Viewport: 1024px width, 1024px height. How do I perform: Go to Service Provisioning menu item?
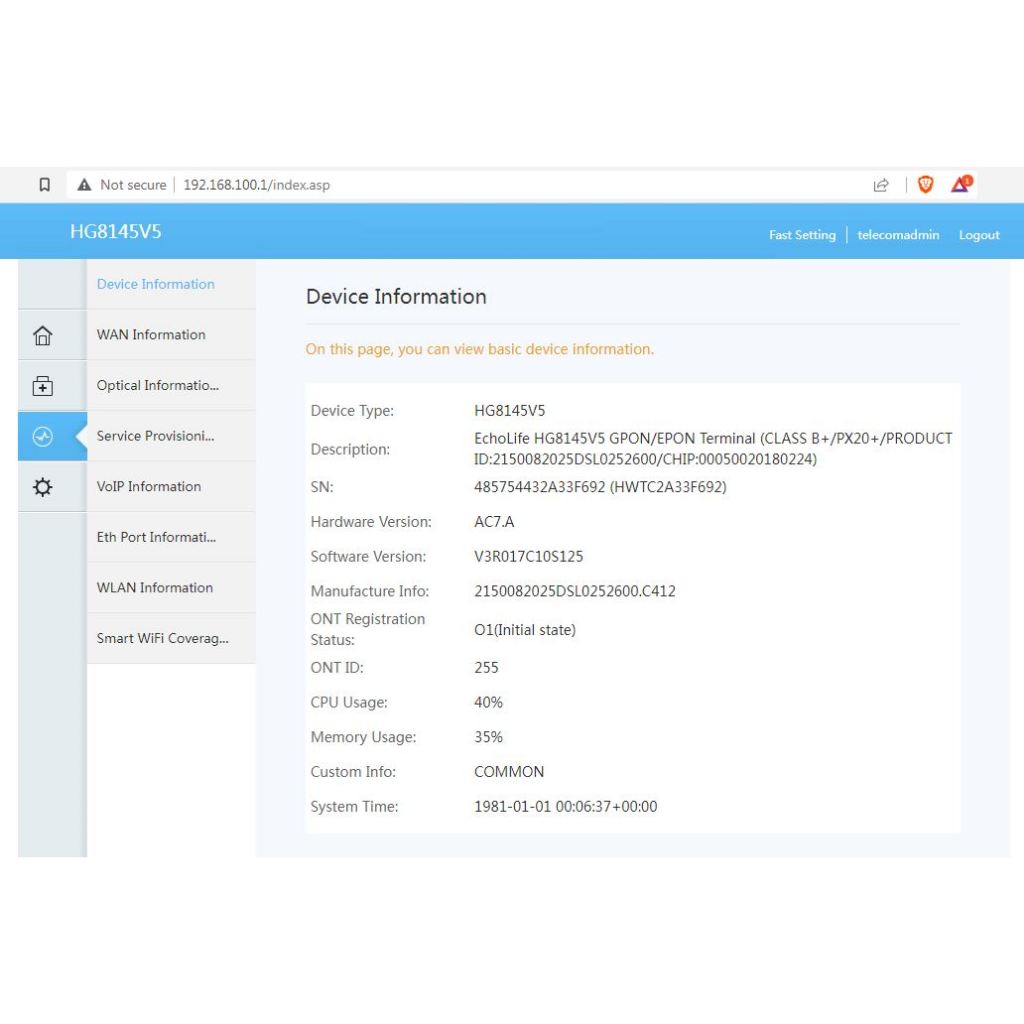pos(155,436)
